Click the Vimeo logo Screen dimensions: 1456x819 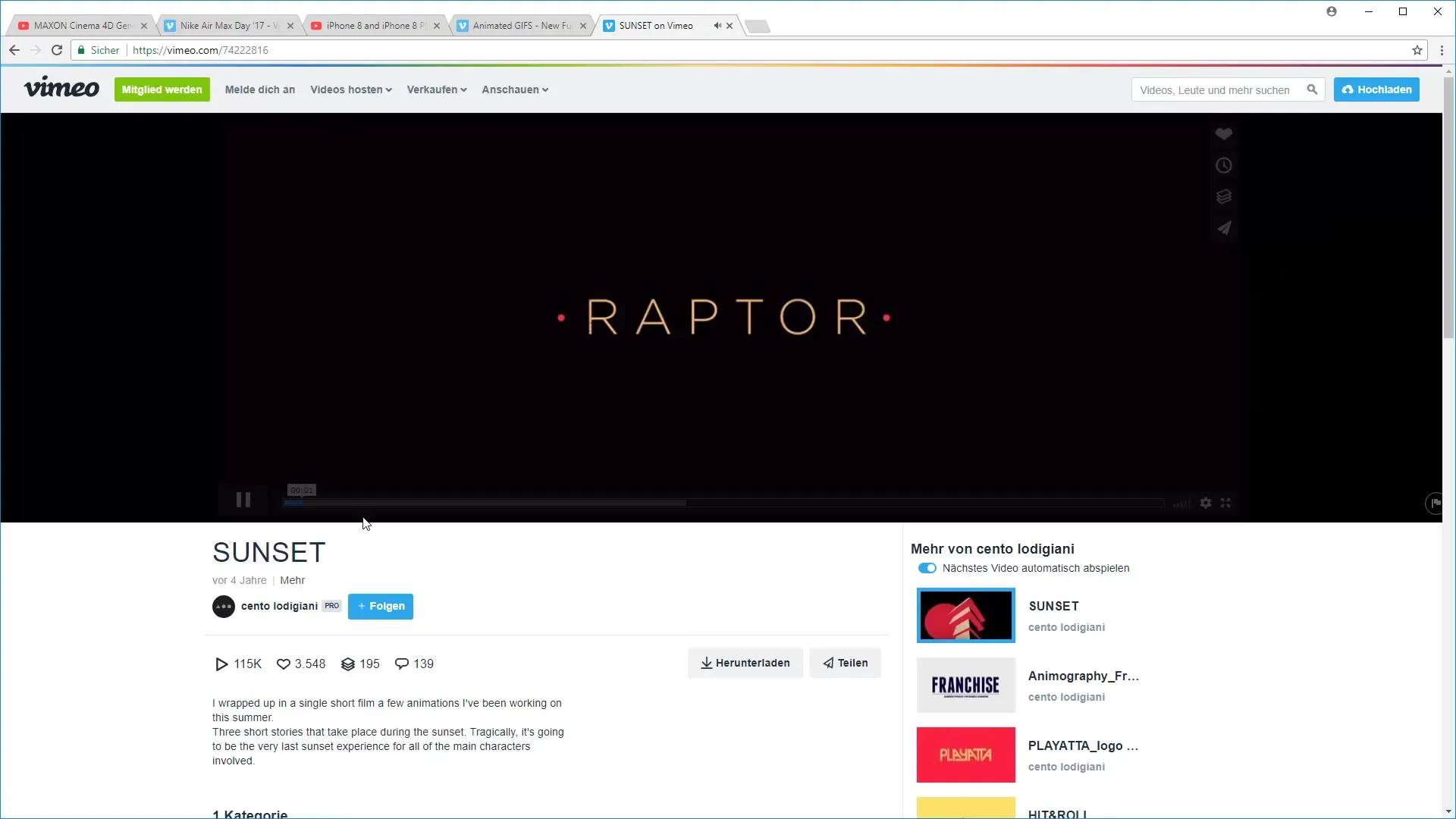coord(61,88)
